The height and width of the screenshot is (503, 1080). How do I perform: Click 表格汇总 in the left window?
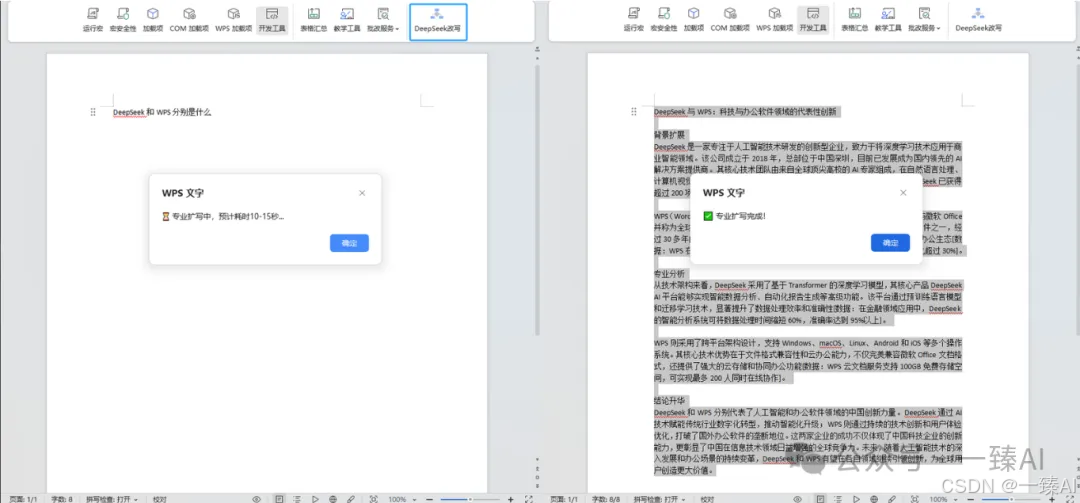point(314,19)
